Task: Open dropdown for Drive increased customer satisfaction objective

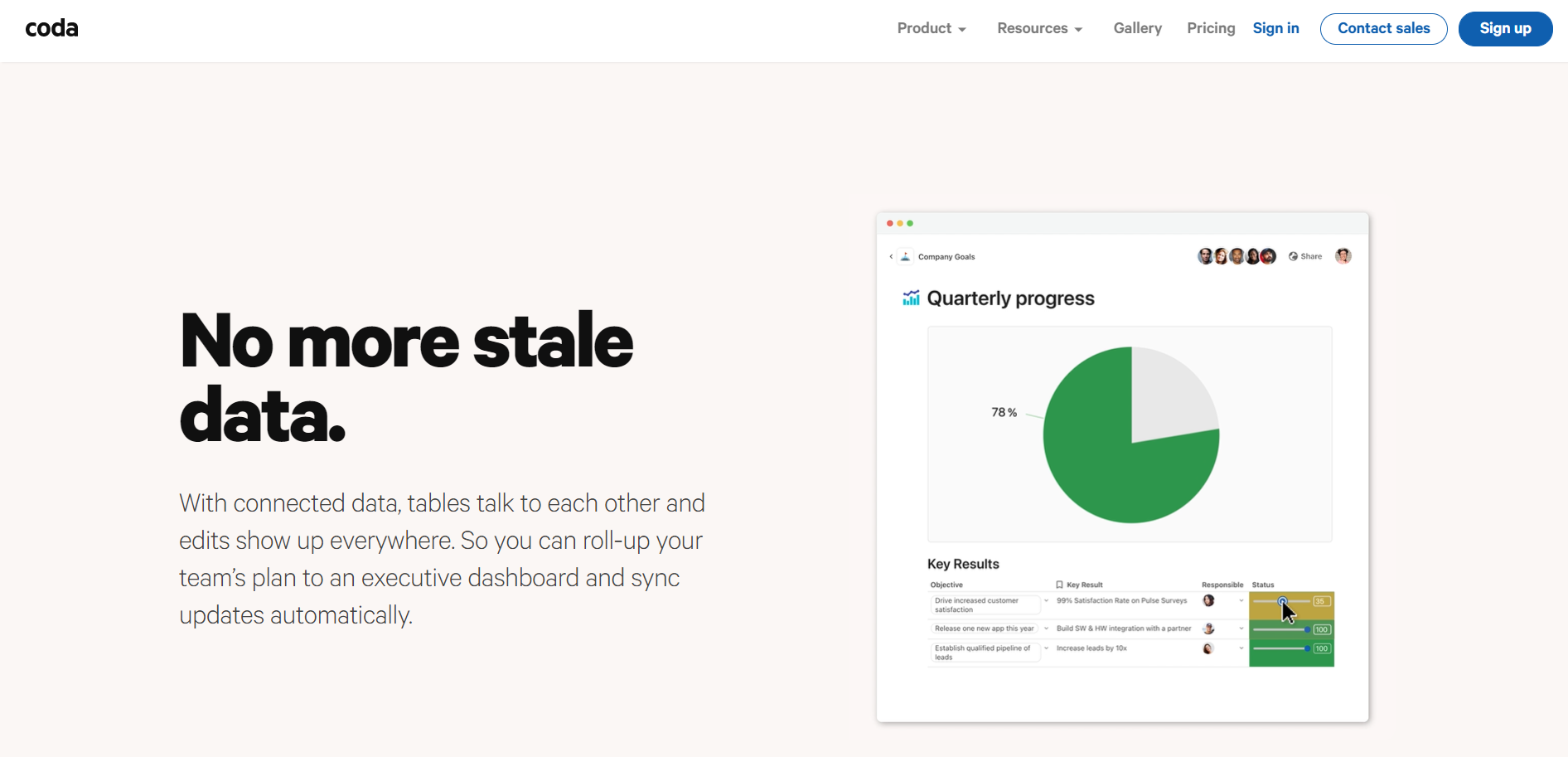Action: click(1046, 601)
